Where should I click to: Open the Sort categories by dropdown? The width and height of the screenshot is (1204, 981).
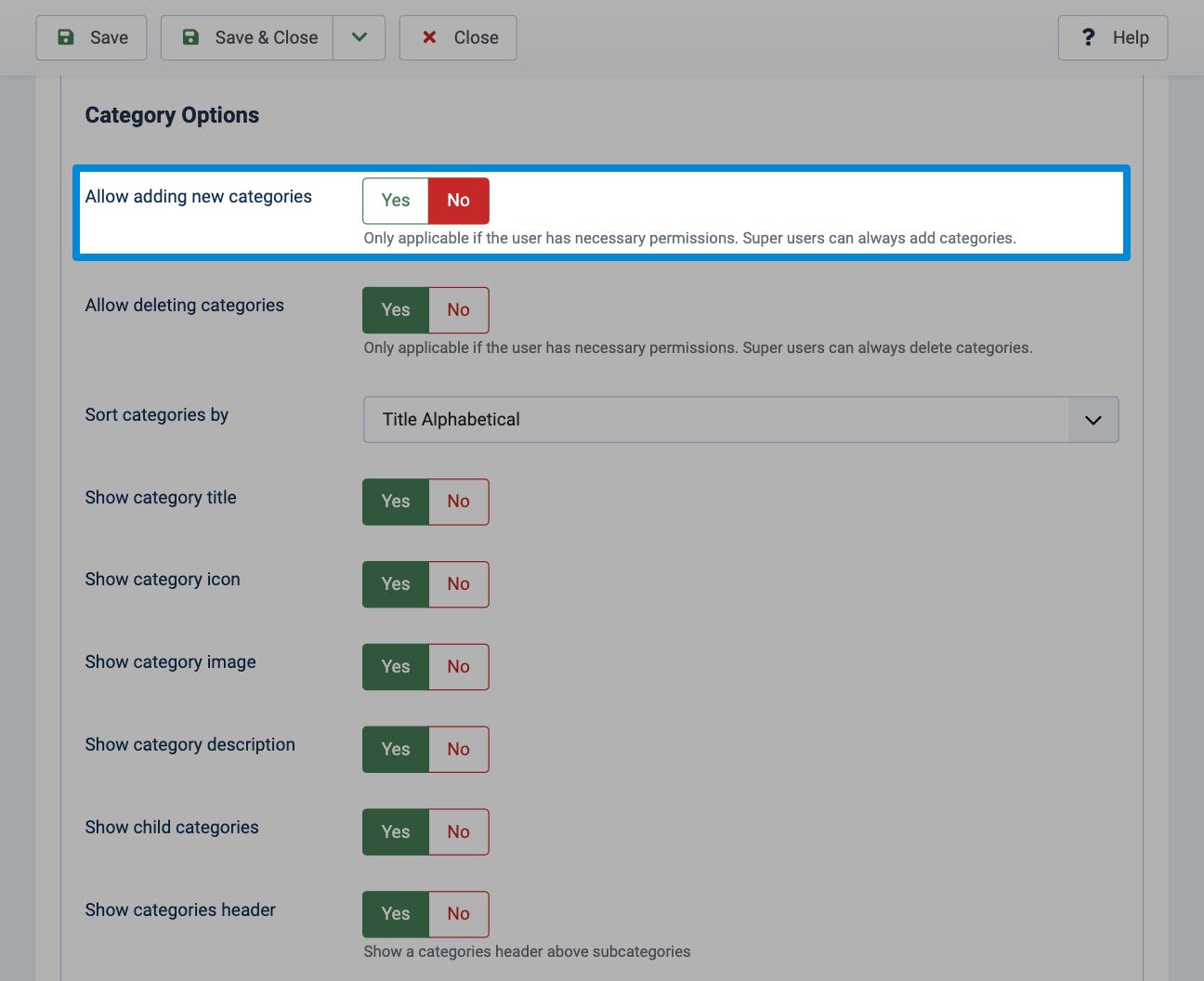tap(741, 420)
